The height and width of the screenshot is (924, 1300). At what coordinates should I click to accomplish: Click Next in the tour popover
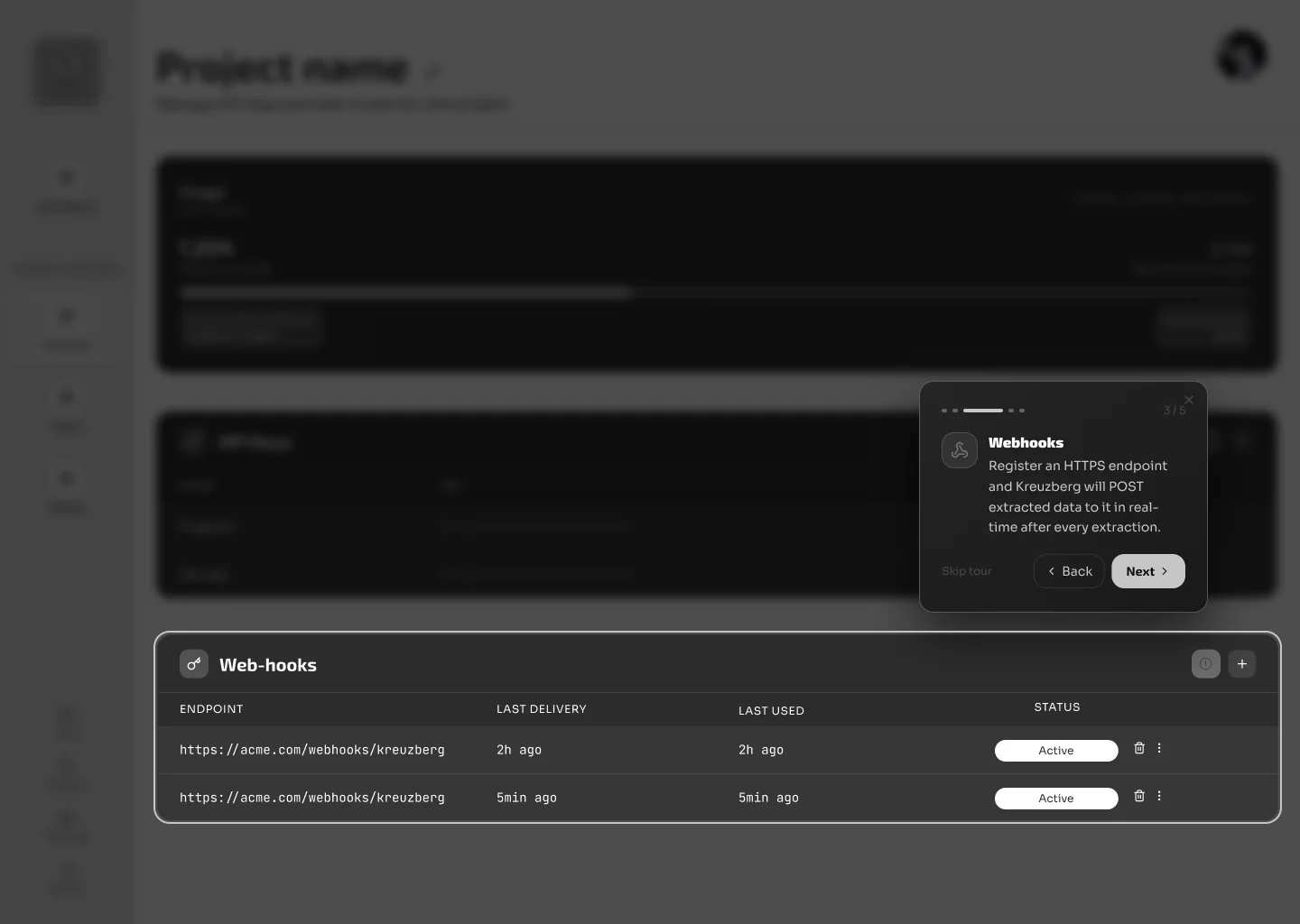(1148, 571)
